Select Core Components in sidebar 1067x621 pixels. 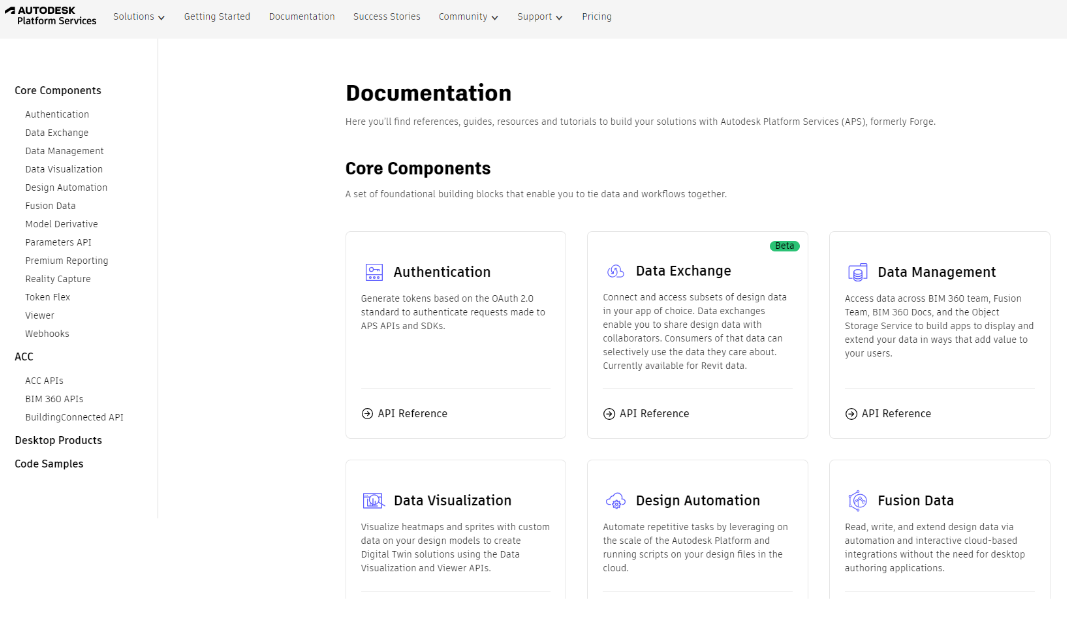(x=58, y=90)
